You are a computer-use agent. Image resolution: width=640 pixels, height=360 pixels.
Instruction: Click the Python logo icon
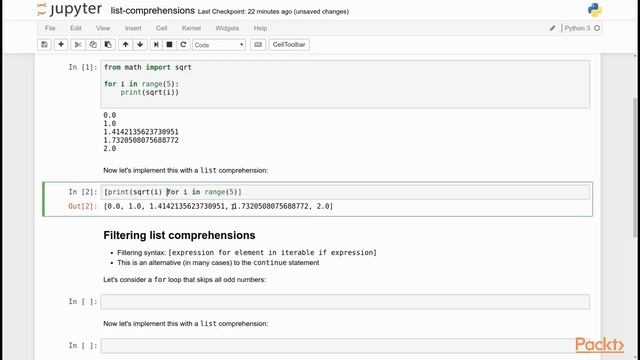[594, 10]
